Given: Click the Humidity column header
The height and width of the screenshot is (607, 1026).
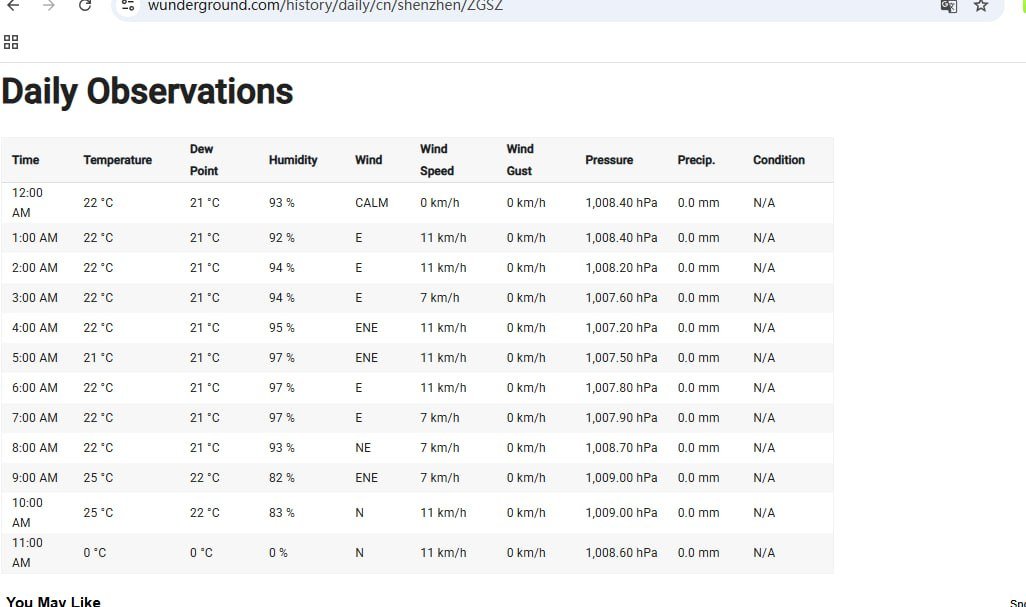Looking at the screenshot, I should pyautogui.click(x=292, y=160).
